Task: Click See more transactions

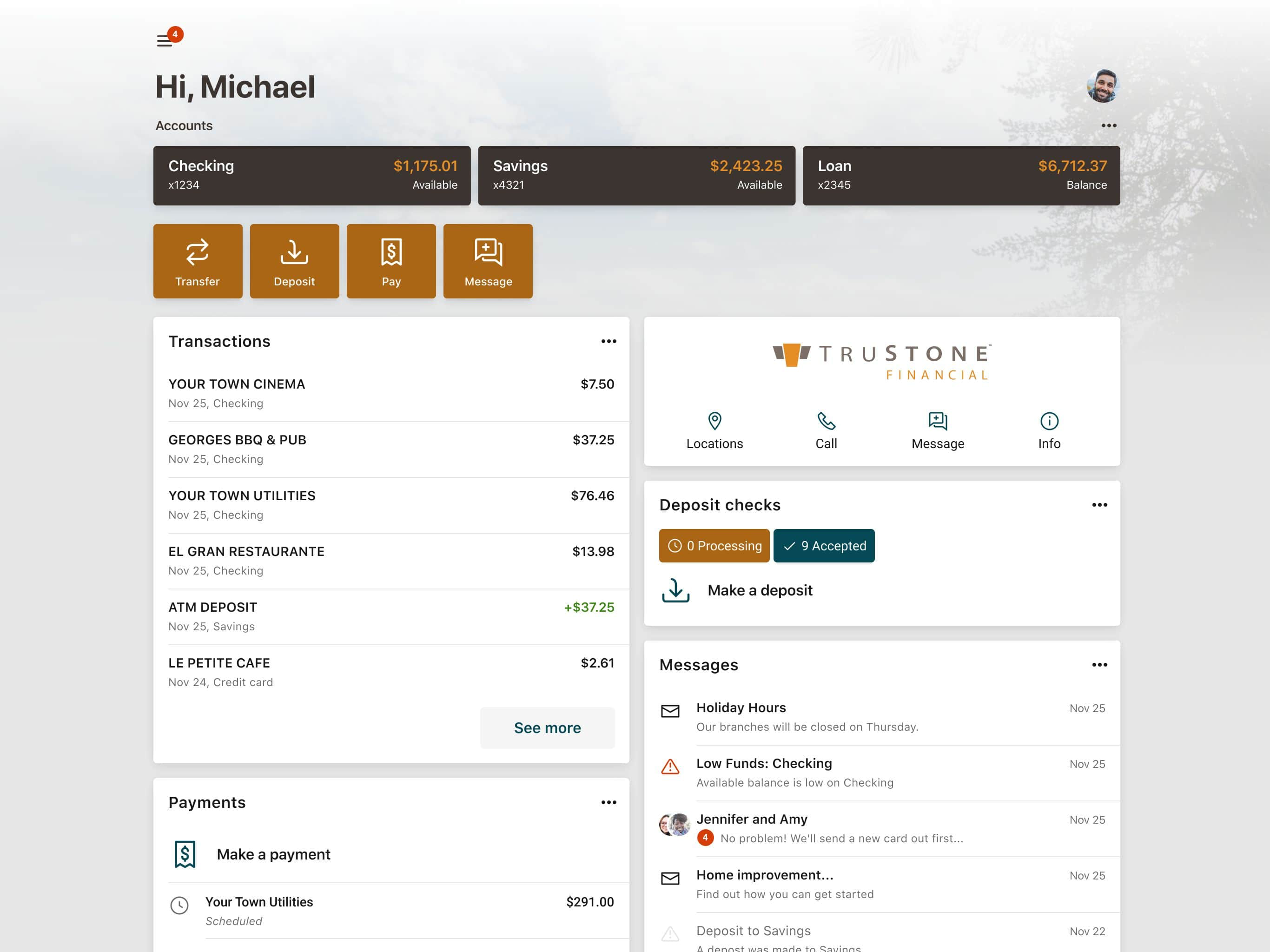Action: (x=547, y=727)
